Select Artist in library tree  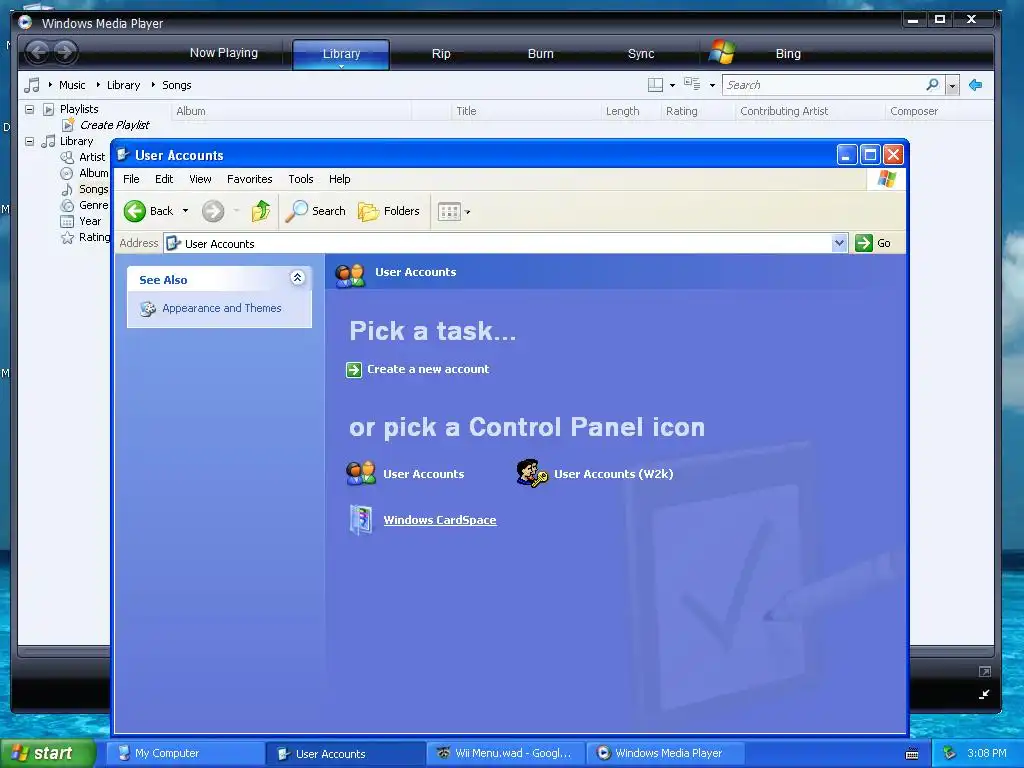[92, 157]
